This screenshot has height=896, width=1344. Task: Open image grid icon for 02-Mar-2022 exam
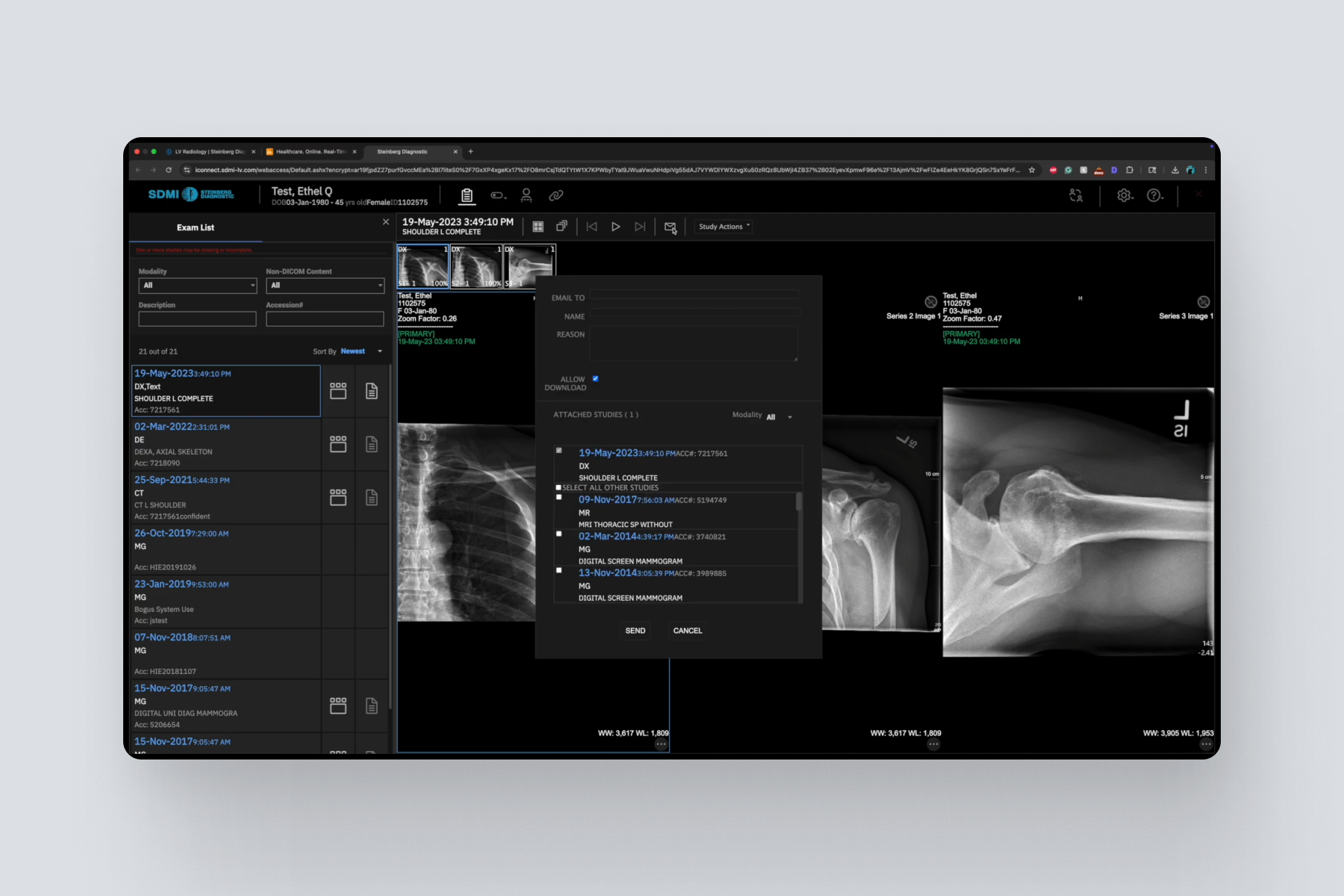pyautogui.click(x=338, y=444)
